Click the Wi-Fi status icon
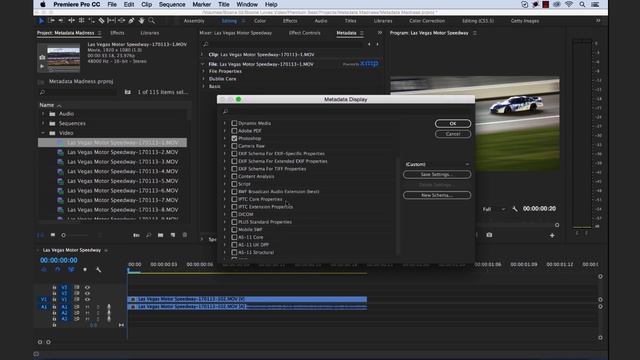Image resolution: width=640 pixels, height=360 pixels. click(569, 4)
